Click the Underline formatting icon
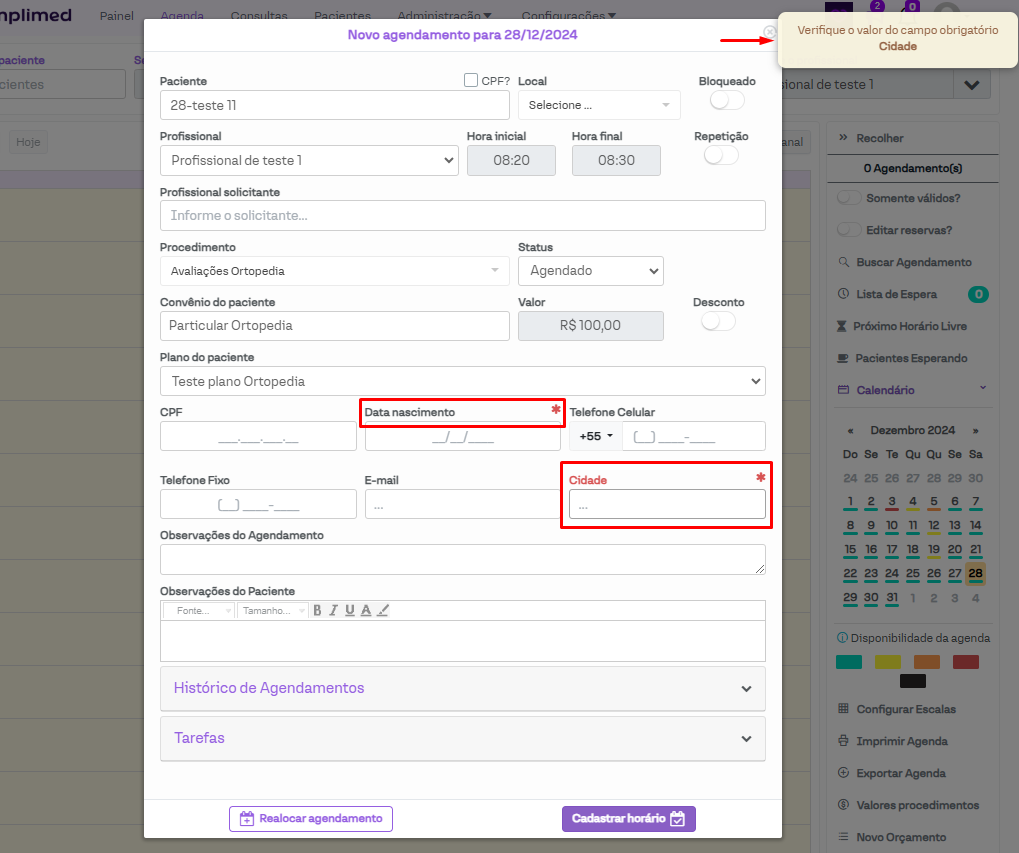The height and width of the screenshot is (853, 1019). tap(350, 610)
